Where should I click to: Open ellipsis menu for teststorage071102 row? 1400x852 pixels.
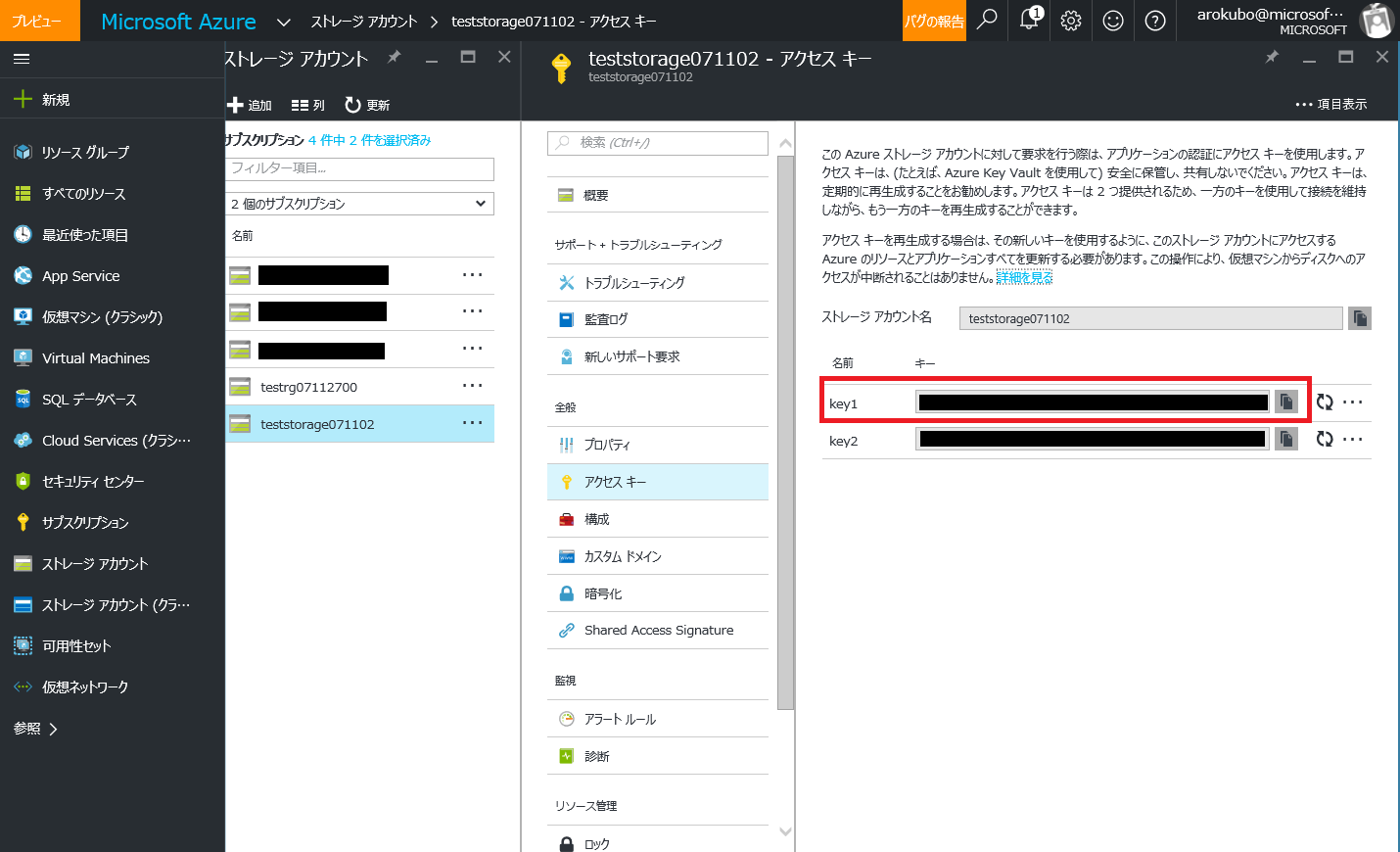tap(473, 423)
